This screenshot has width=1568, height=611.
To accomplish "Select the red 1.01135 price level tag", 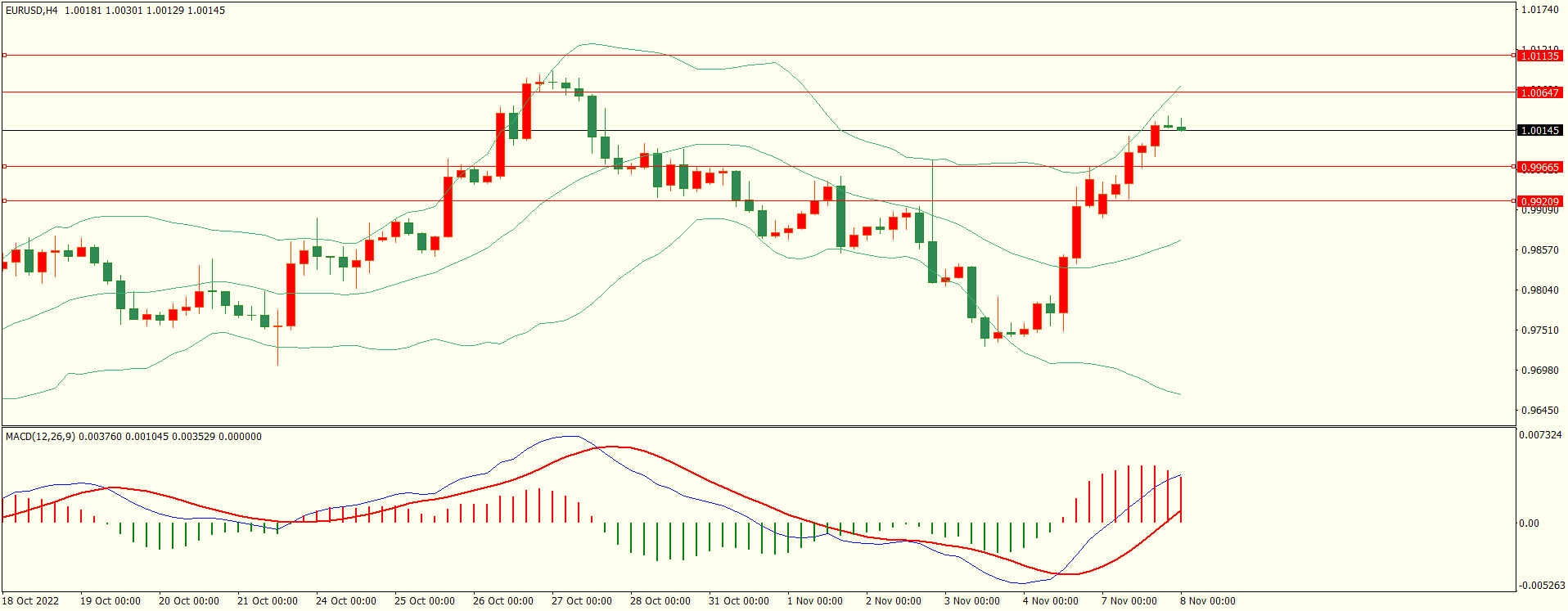I will [x=1539, y=56].
